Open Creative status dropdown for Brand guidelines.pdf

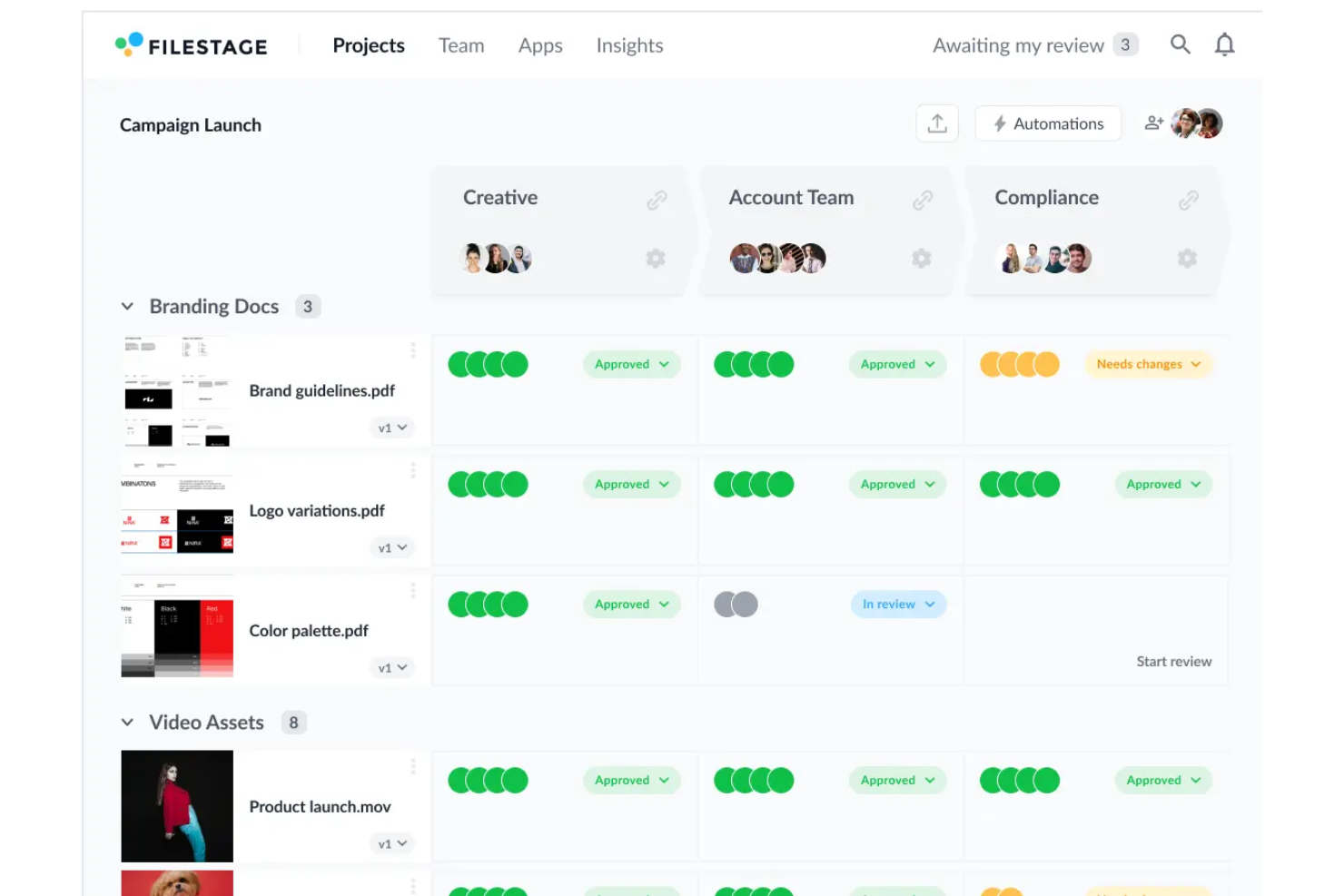(632, 364)
